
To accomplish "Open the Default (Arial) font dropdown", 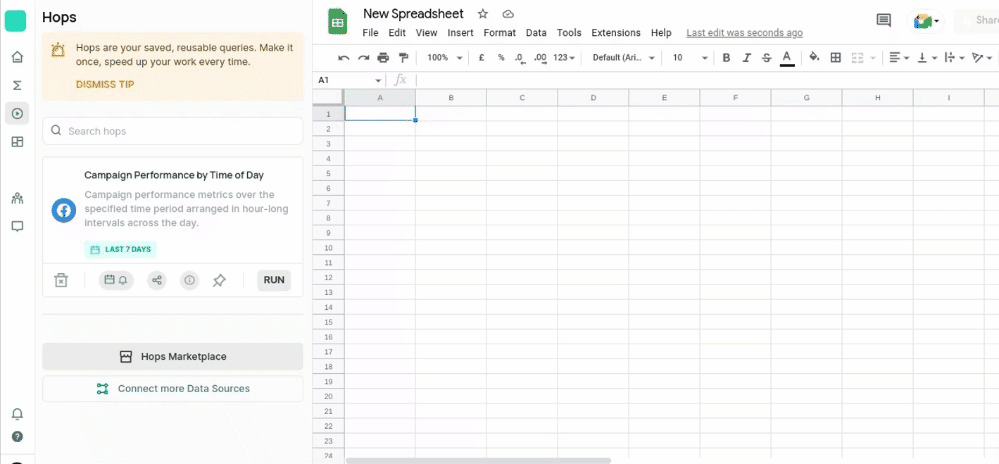I will coord(623,57).
